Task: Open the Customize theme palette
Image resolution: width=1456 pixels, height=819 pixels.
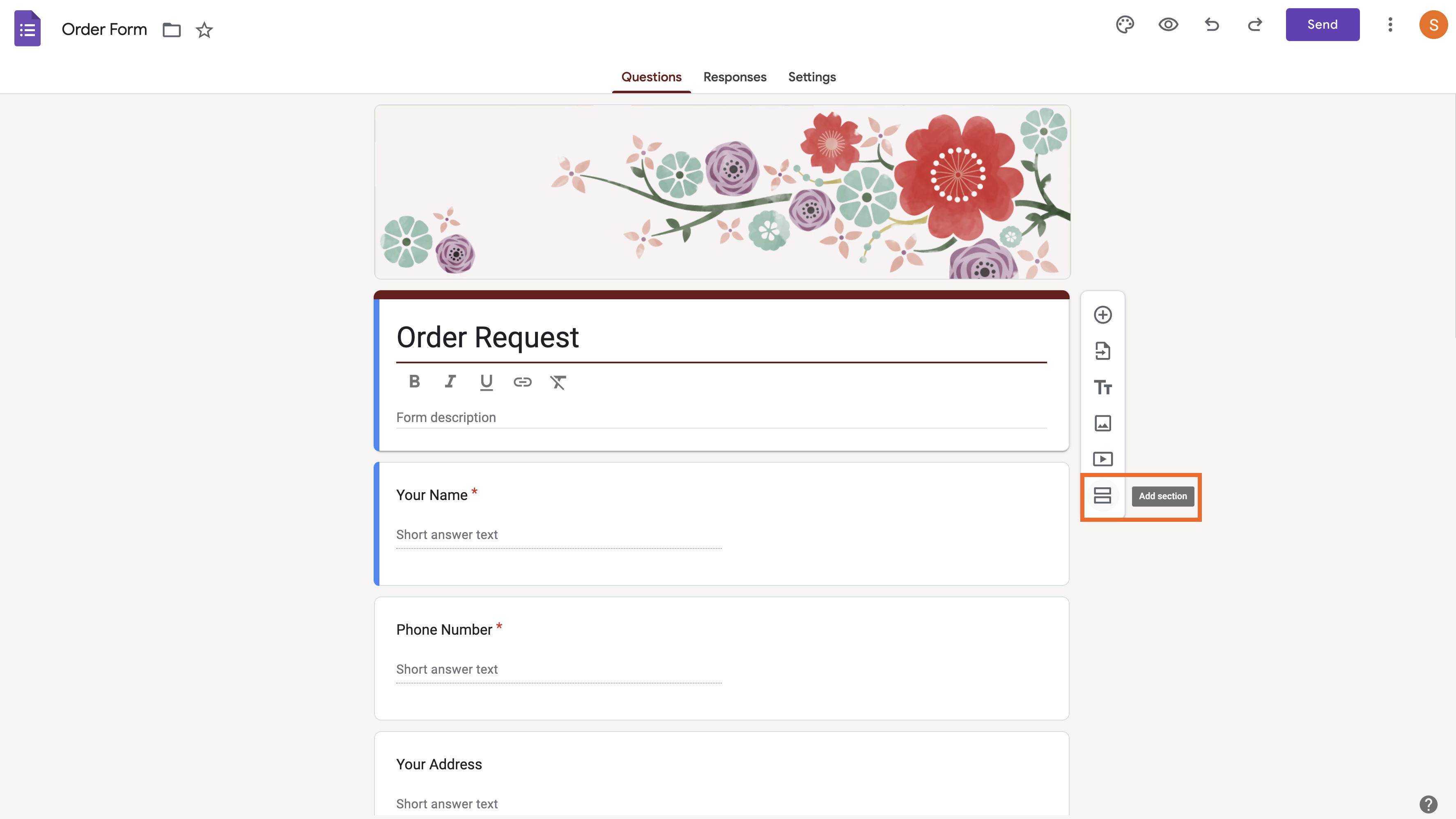Action: tap(1125, 25)
